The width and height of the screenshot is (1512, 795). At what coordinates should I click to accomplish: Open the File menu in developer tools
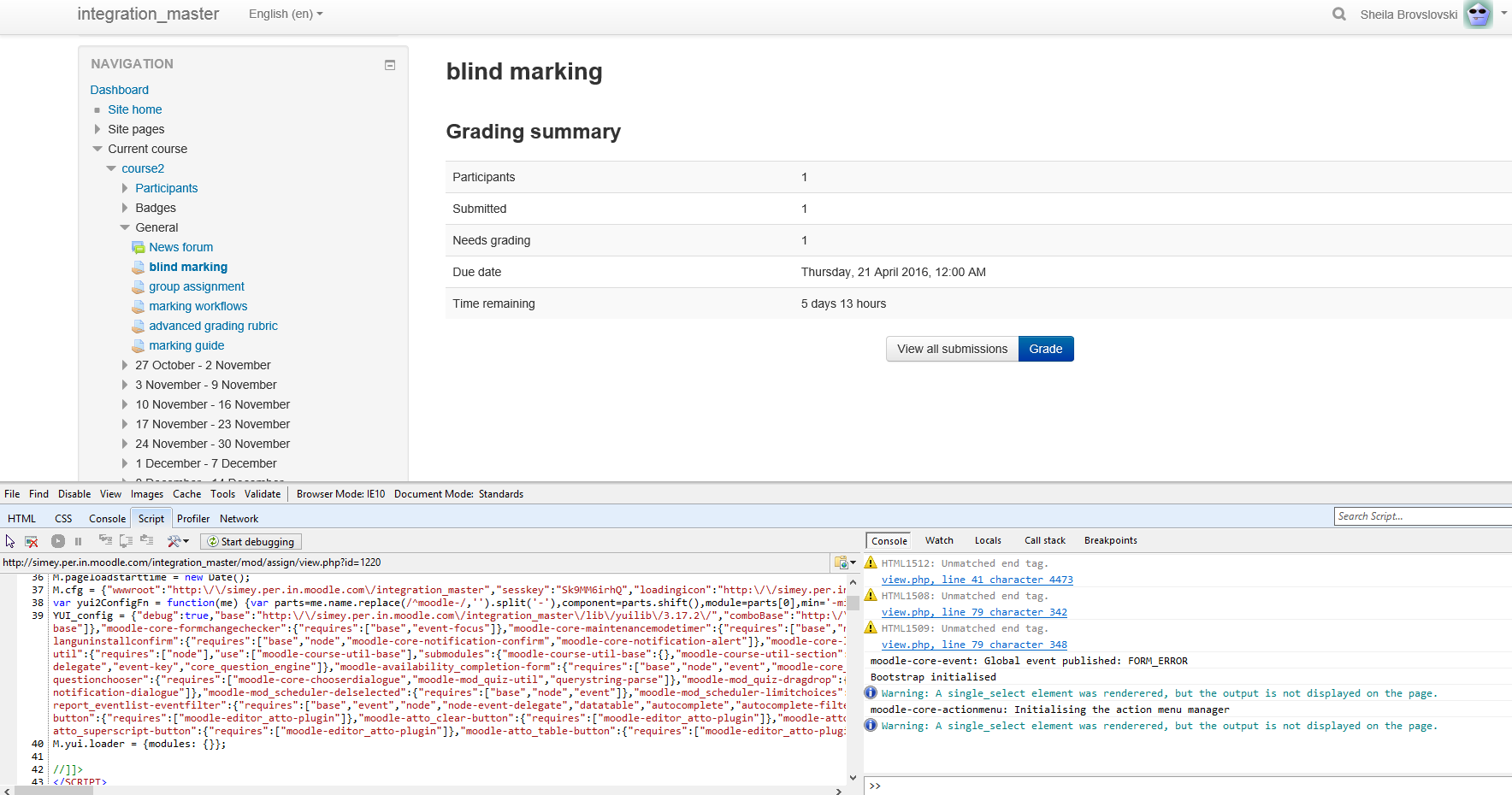tap(12, 494)
